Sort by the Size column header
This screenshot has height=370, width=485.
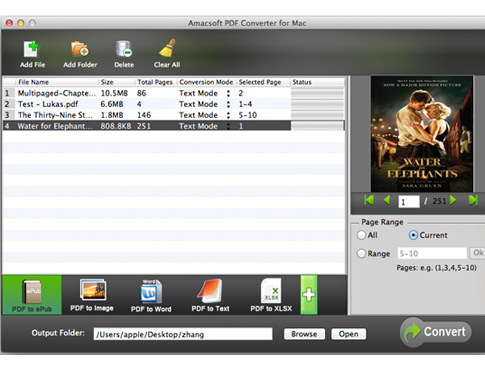coord(116,82)
